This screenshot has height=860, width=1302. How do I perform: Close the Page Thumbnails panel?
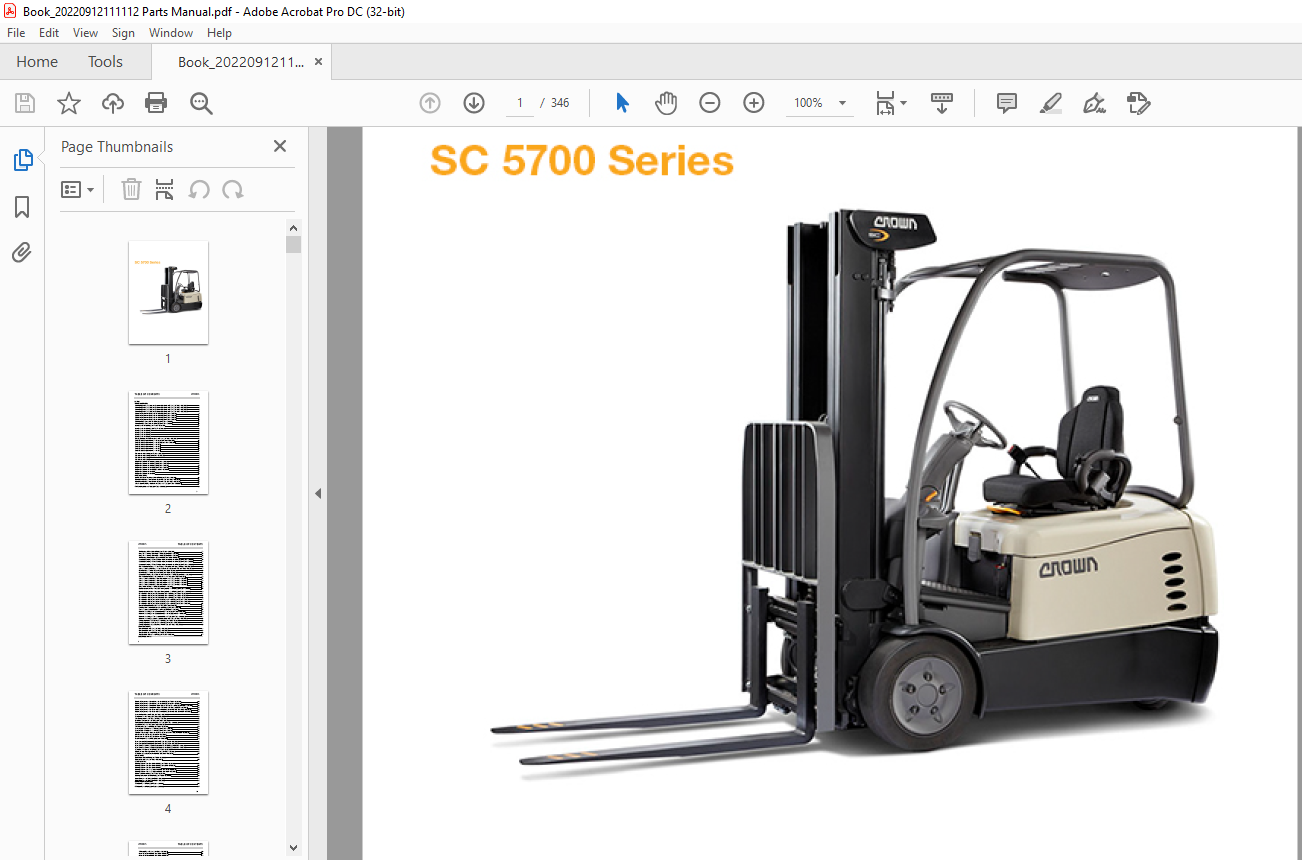pyautogui.click(x=280, y=146)
